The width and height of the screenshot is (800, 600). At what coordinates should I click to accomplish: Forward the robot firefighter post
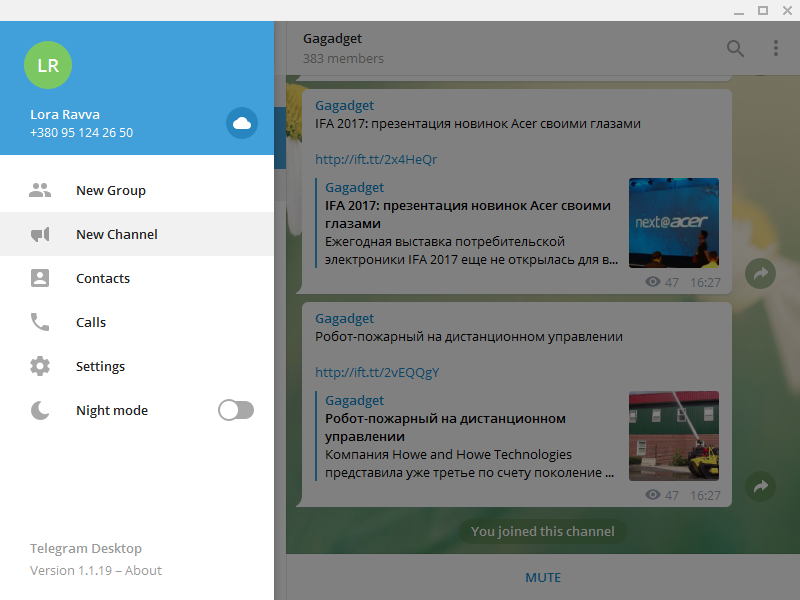[760, 486]
